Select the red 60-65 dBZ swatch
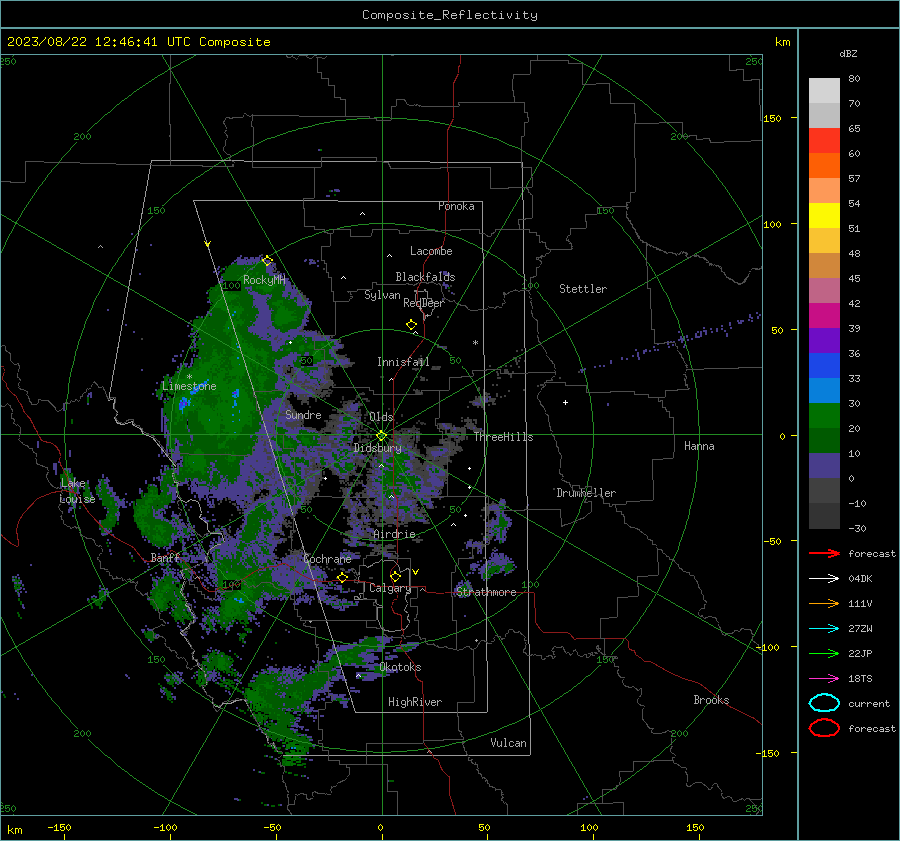The width and height of the screenshot is (900, 841). (x=824, y=141)
